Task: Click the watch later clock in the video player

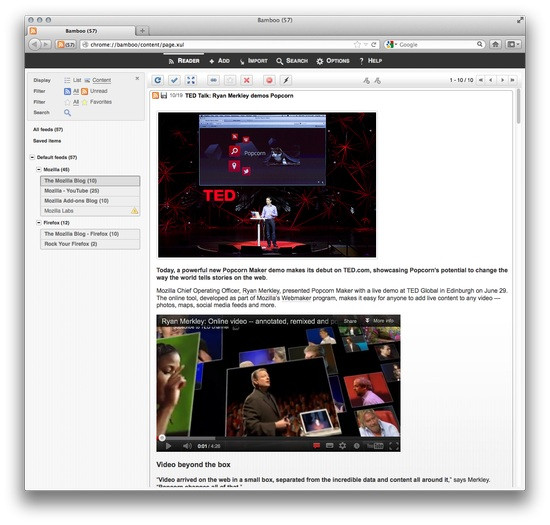Action: (x=356, y=446)
